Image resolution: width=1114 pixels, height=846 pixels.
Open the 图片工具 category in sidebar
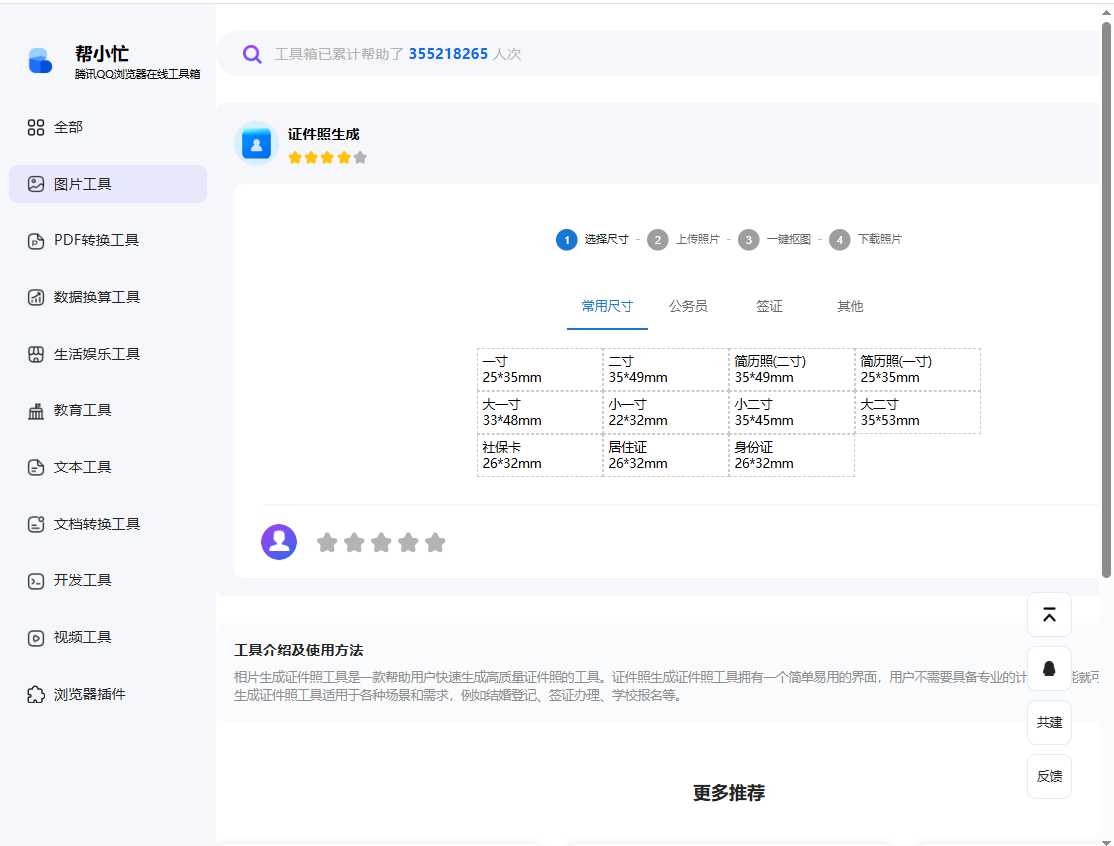click(x=107, y=183)
